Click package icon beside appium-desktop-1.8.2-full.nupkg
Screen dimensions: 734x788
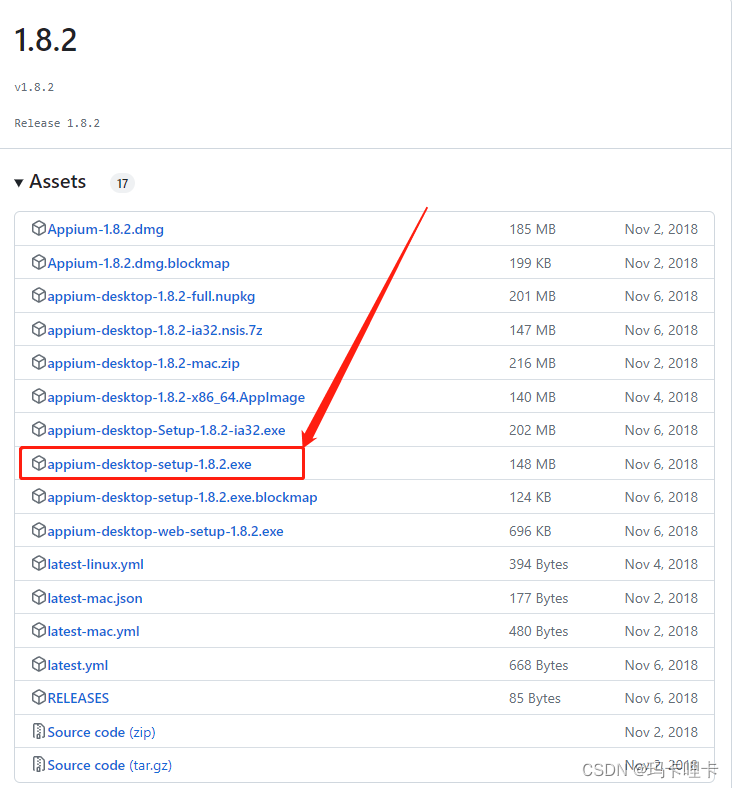[39, 296]
